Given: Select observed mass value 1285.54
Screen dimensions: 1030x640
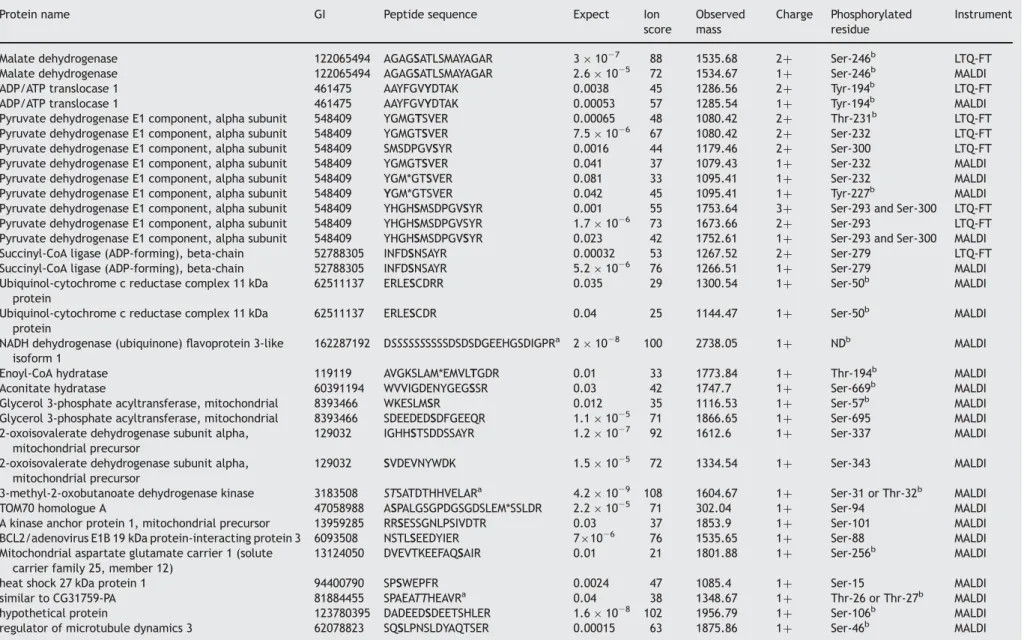Looking at the screenshot, I should (x=716, y=104).
